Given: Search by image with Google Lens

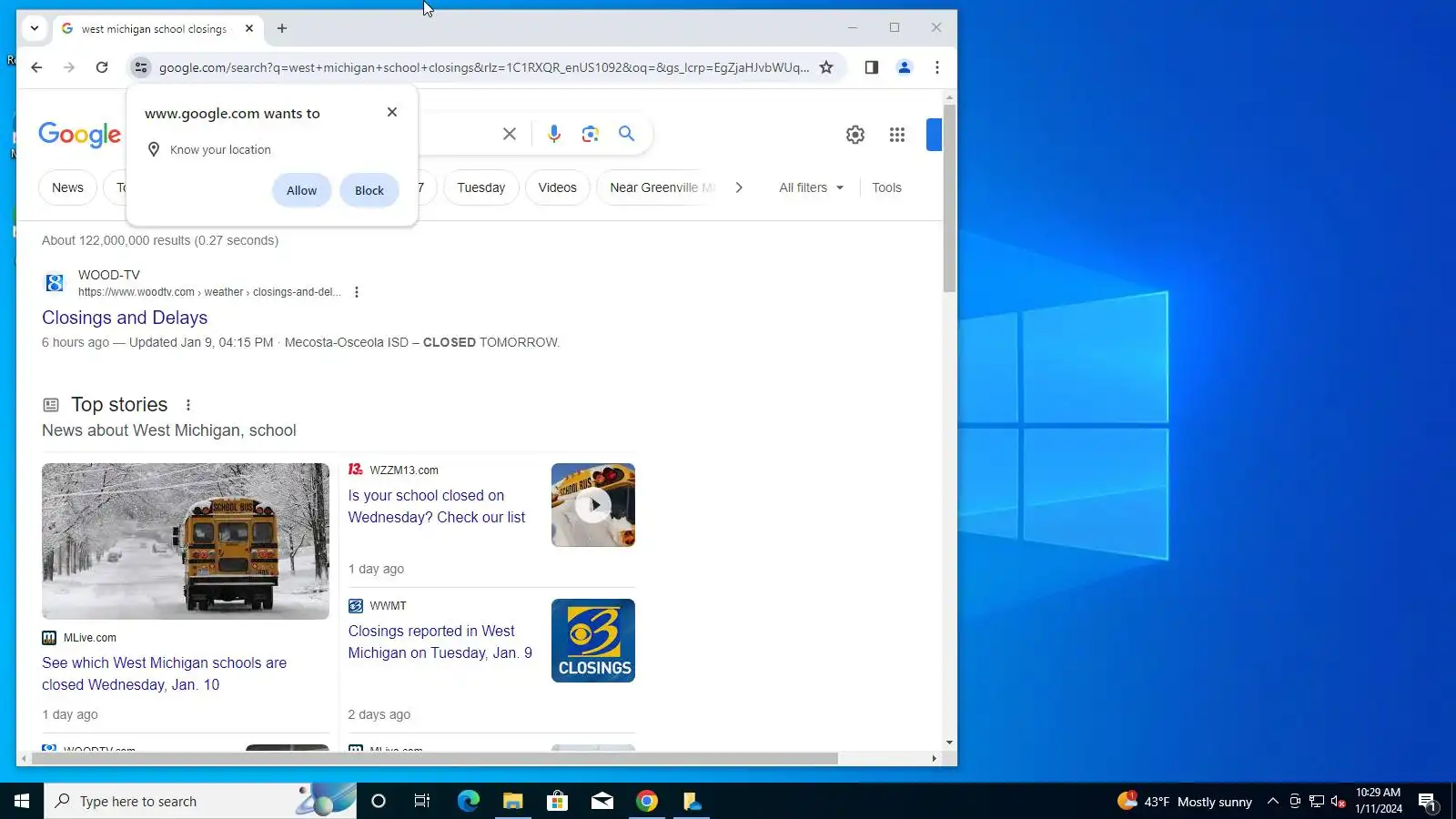Looking at the screenshot, I should coord(590,134).
